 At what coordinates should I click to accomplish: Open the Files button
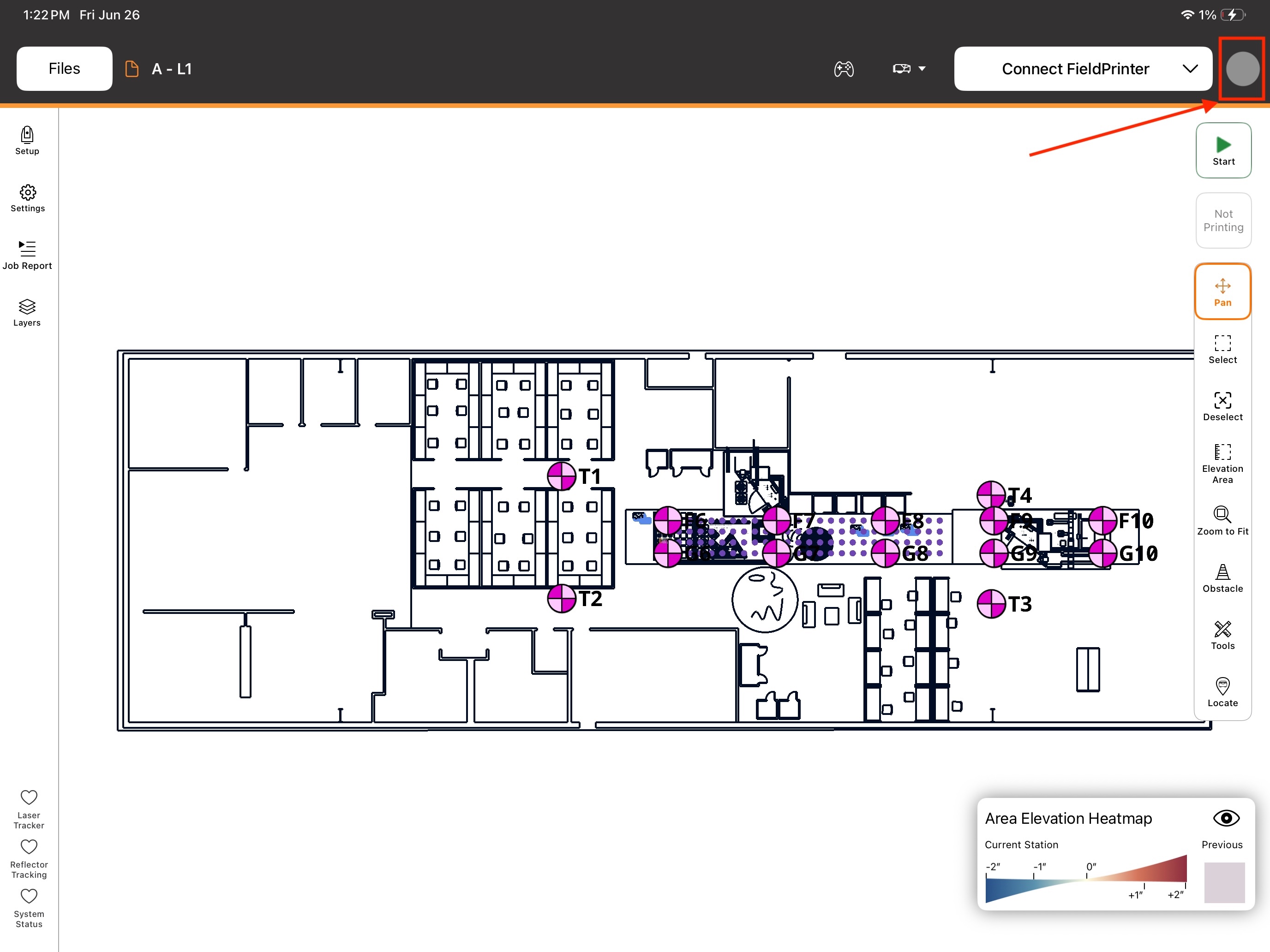click(64, 69)
